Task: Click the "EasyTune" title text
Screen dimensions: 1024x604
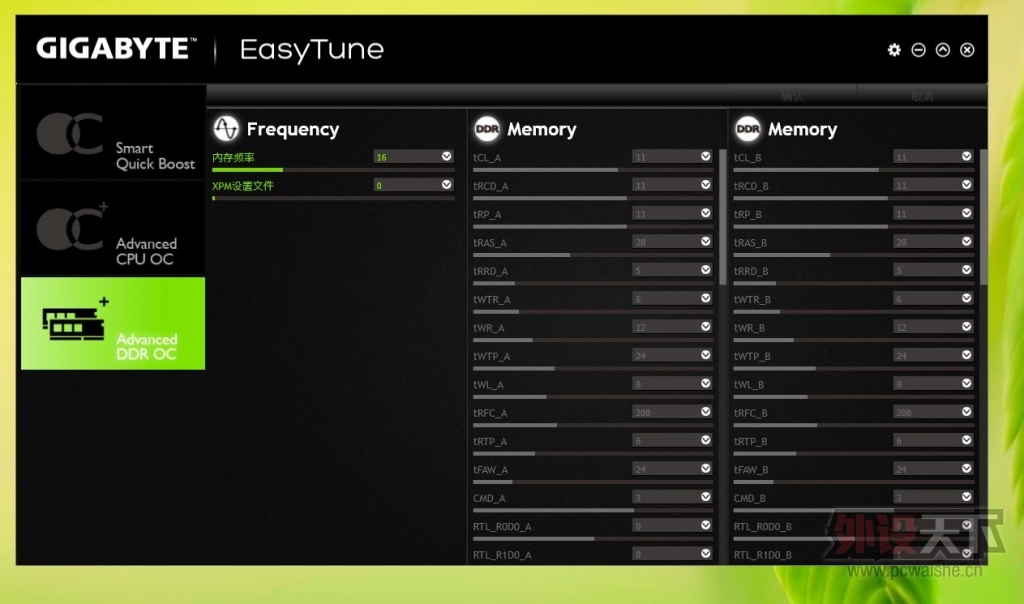Action: (312, 50)
